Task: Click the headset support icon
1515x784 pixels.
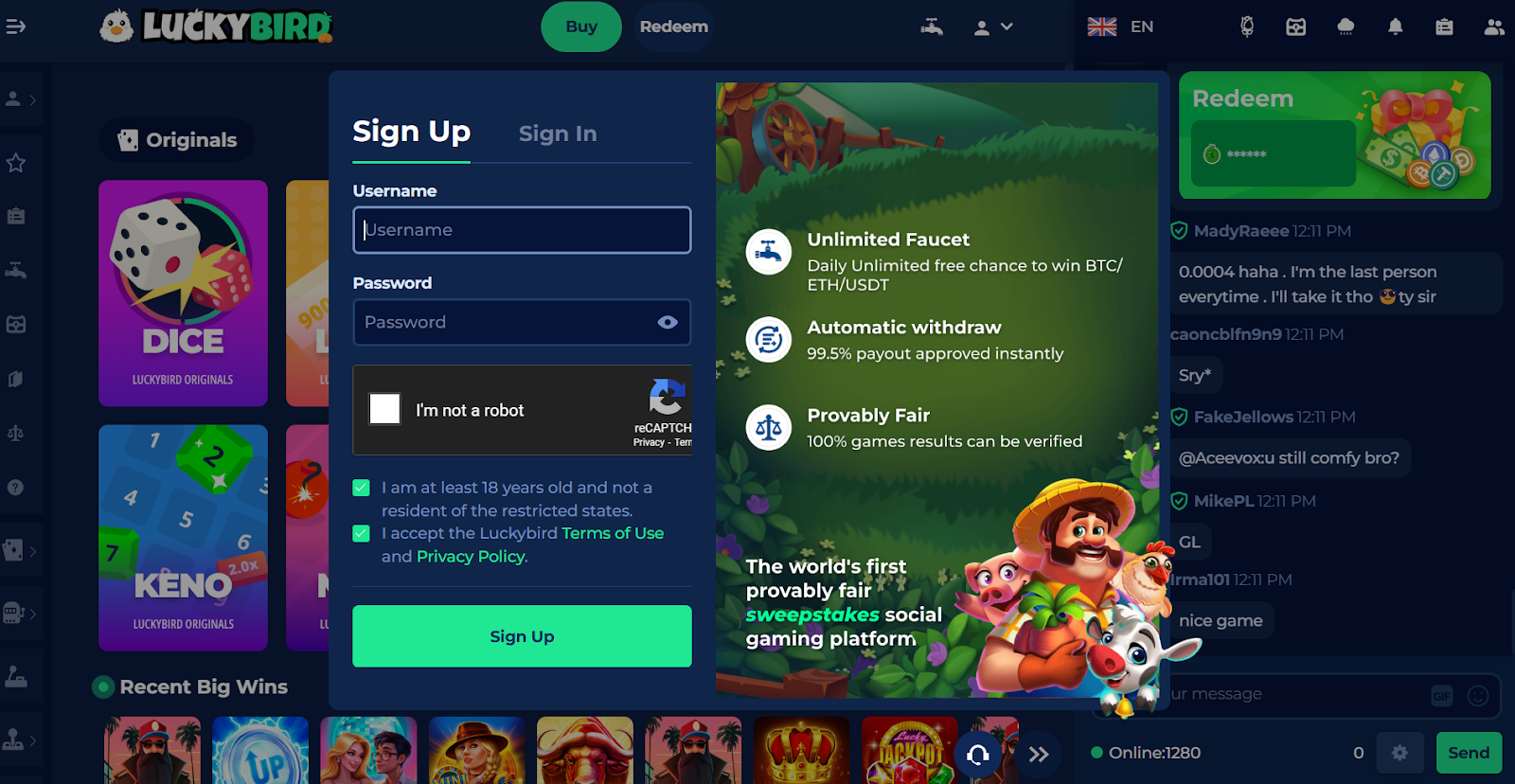Action: [978, 755]
